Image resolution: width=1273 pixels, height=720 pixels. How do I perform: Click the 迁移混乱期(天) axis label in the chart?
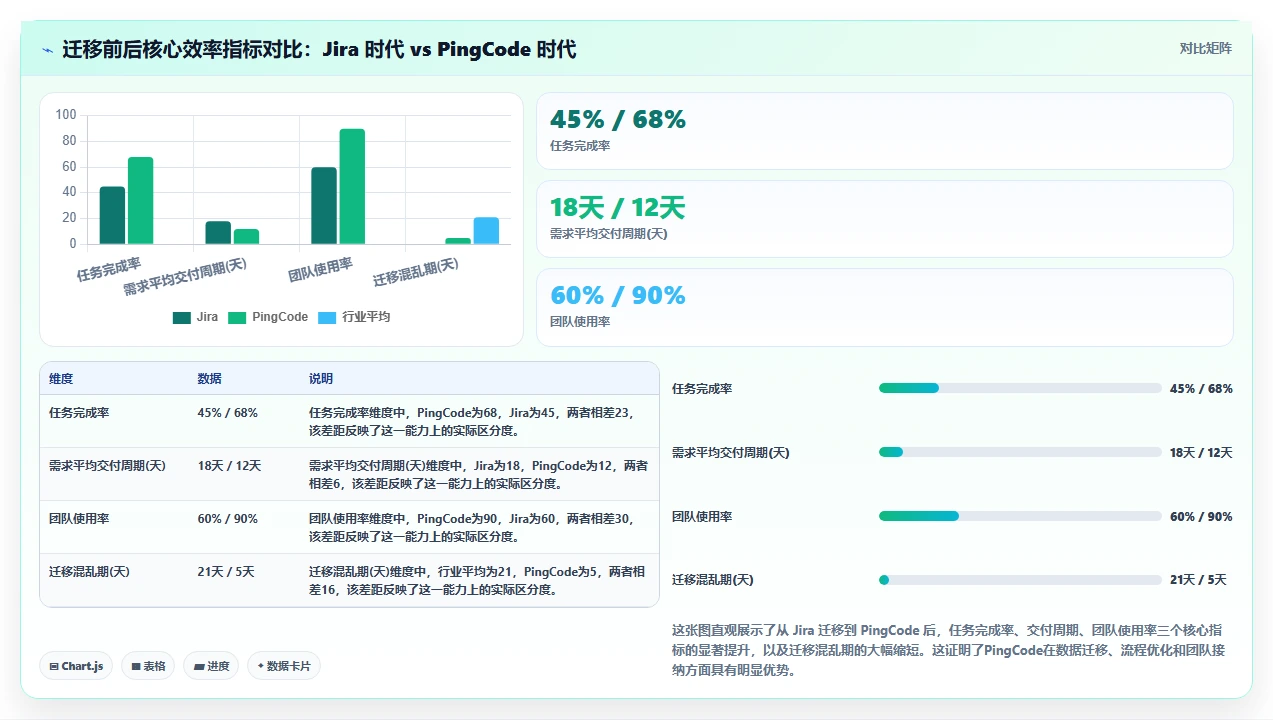[416, 272]
